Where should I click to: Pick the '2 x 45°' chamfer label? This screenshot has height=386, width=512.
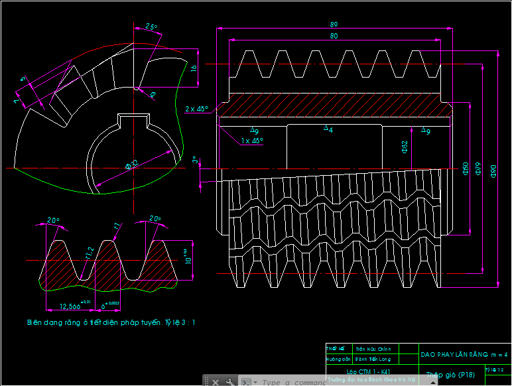(x=197, y=109)
